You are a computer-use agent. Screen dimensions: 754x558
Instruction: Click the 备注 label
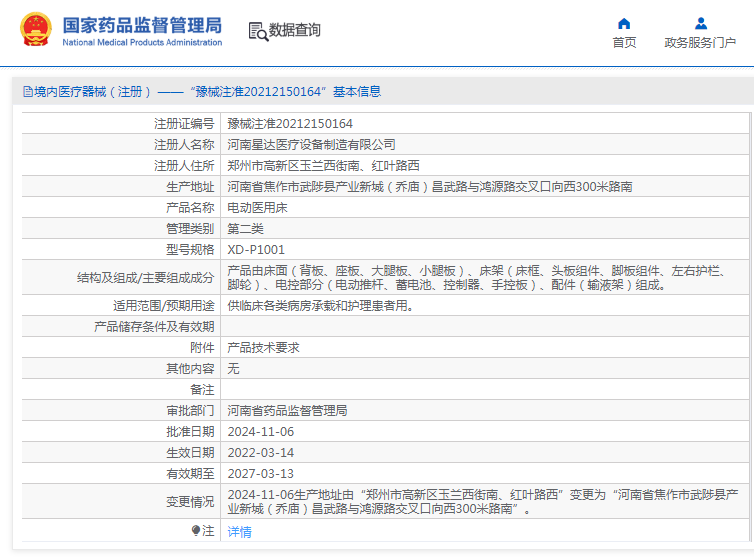click(x=202, y=390)
